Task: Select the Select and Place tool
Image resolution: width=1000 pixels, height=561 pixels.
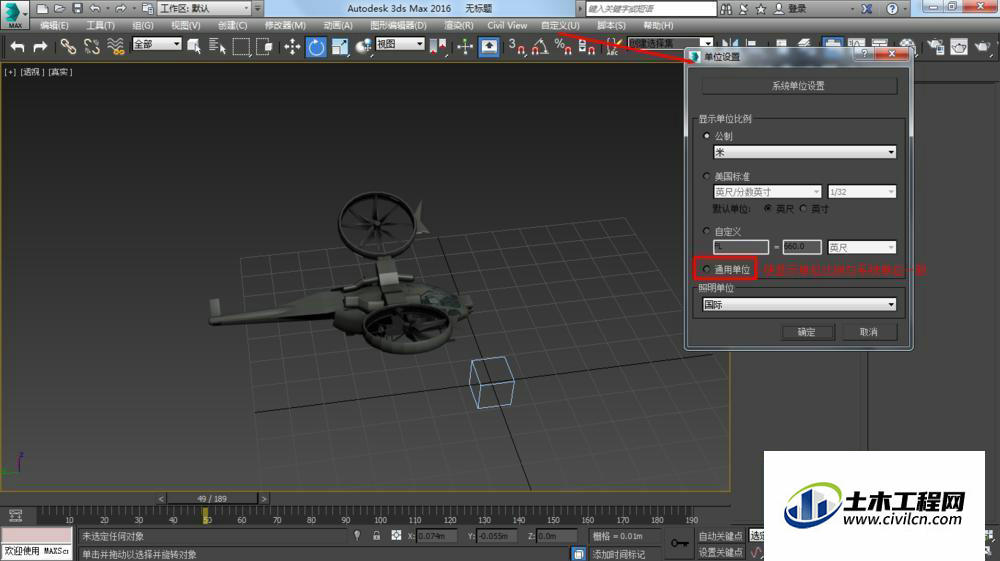Action: point(363,47)
